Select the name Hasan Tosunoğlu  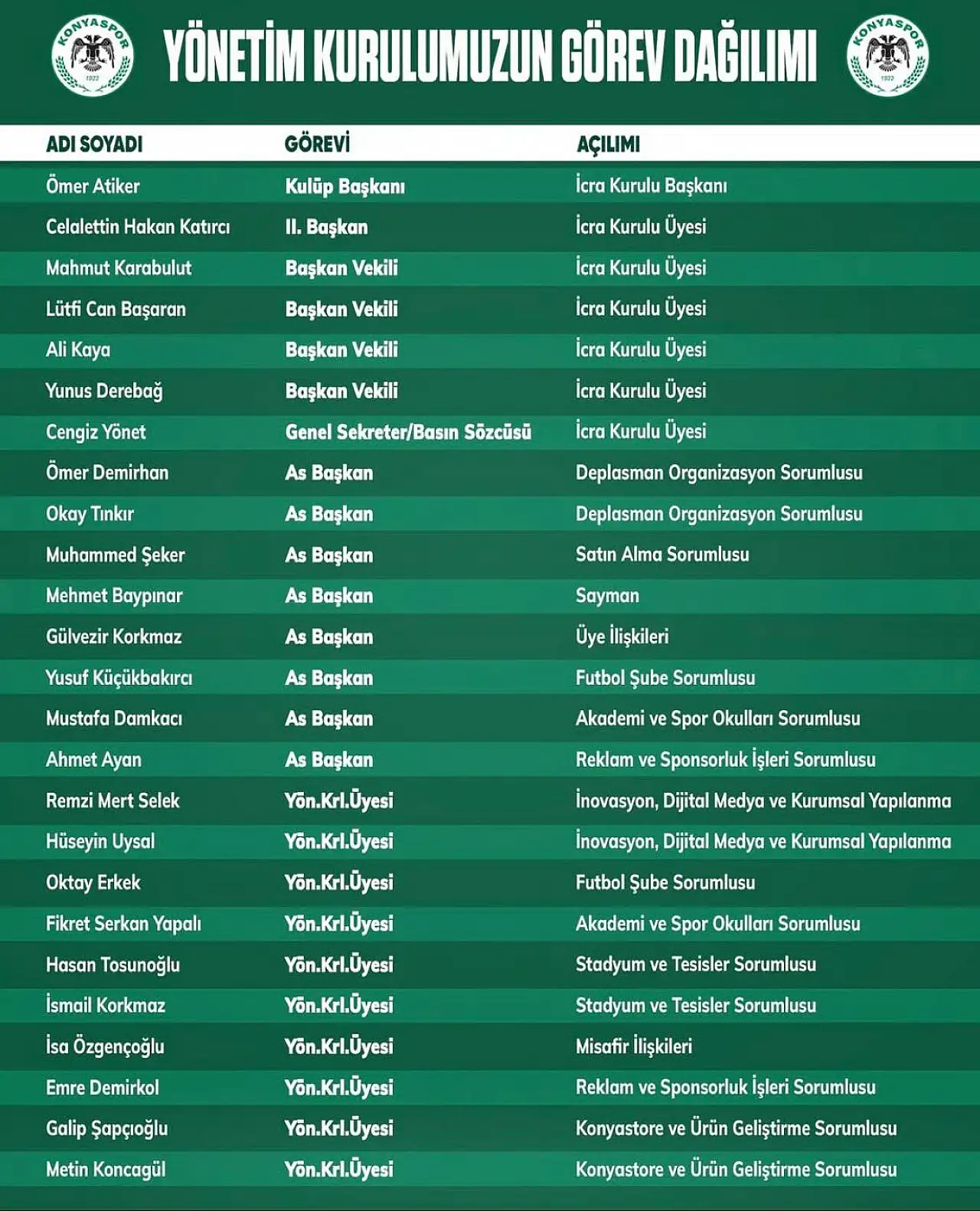click(113, 965)
